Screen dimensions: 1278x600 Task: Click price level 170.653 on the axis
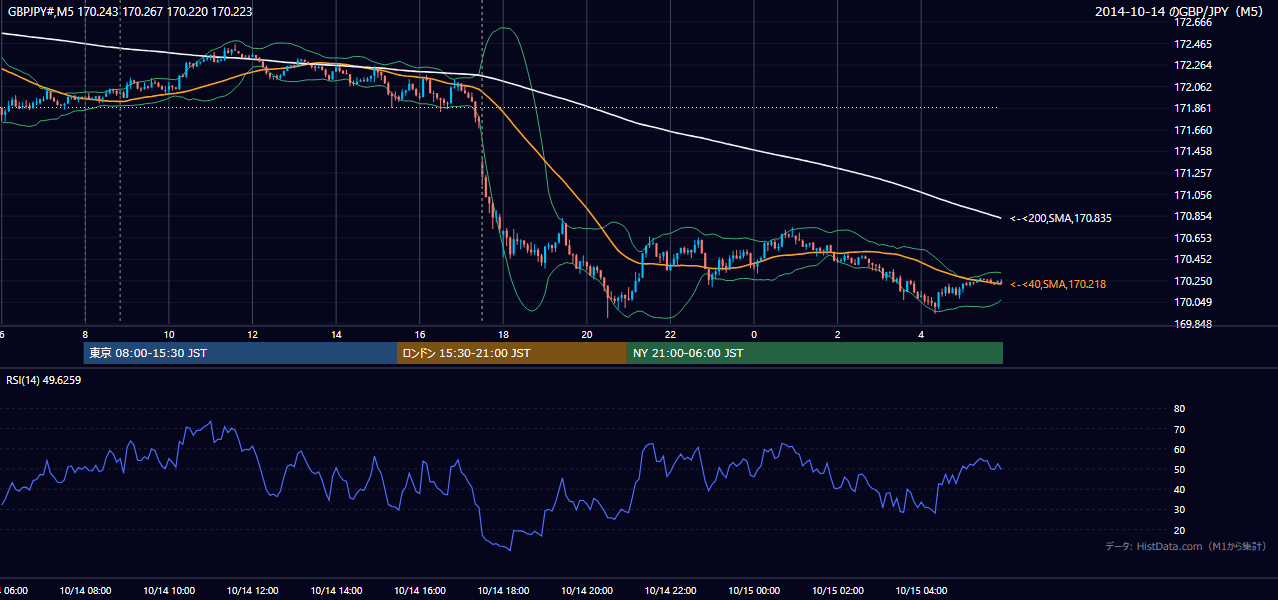click(1193, 238)
